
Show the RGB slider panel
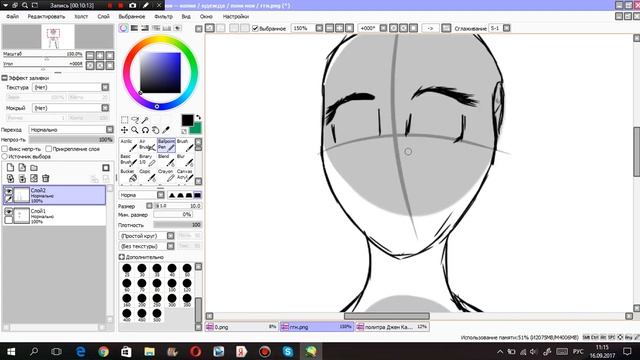click(x=134, y=28)
